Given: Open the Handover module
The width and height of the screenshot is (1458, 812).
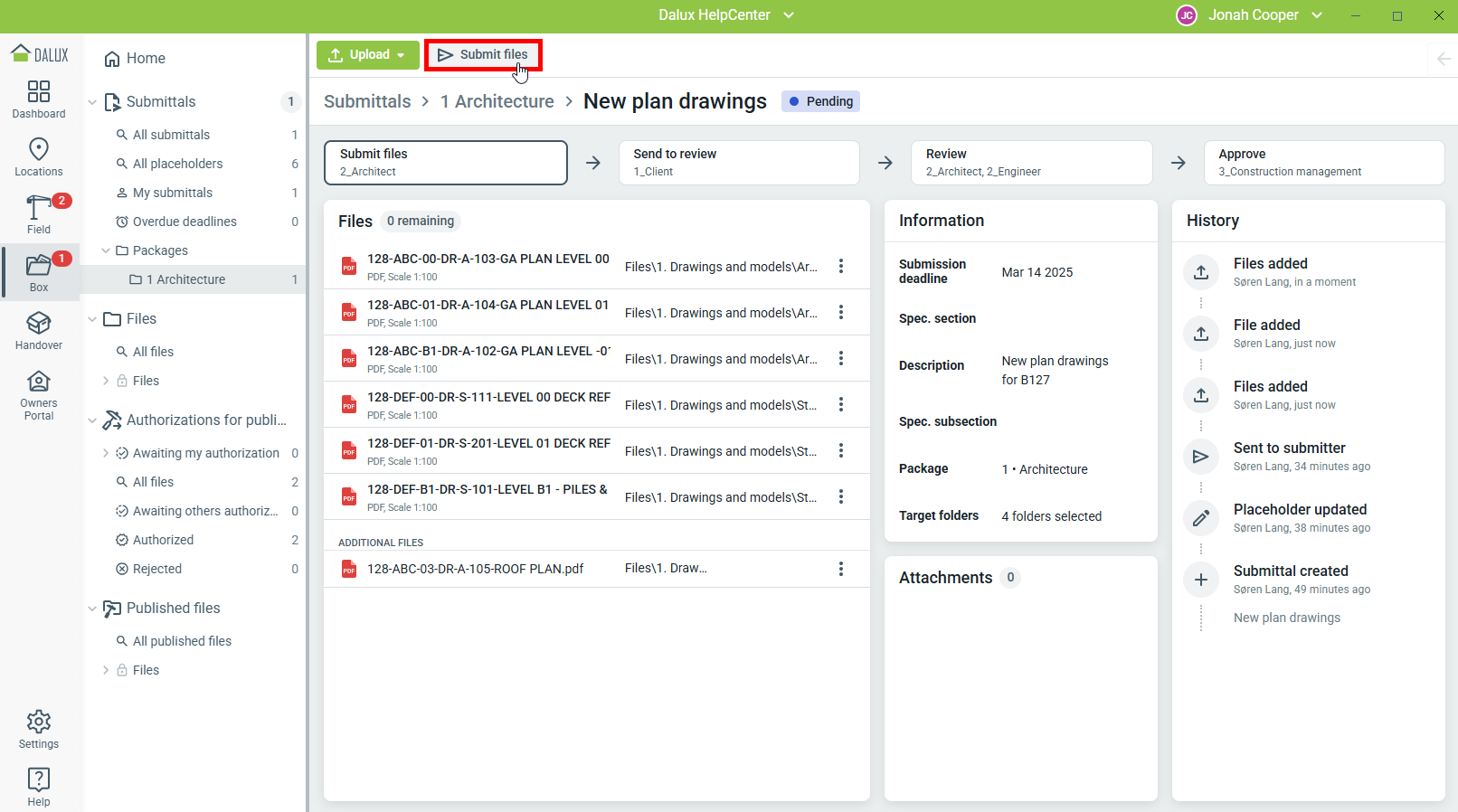Looking at the screenshot, I should click(39, 331).
